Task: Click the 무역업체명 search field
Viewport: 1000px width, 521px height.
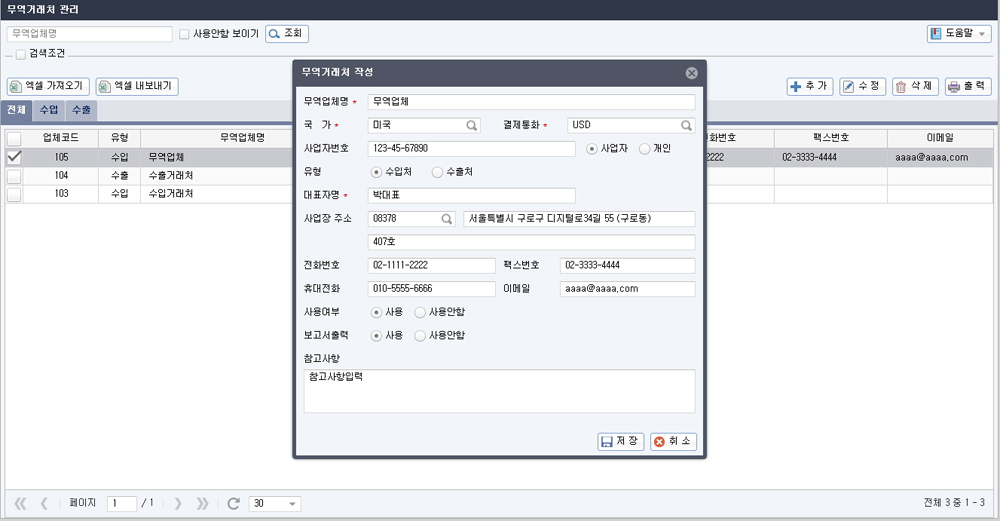Action: click(89, 34)
